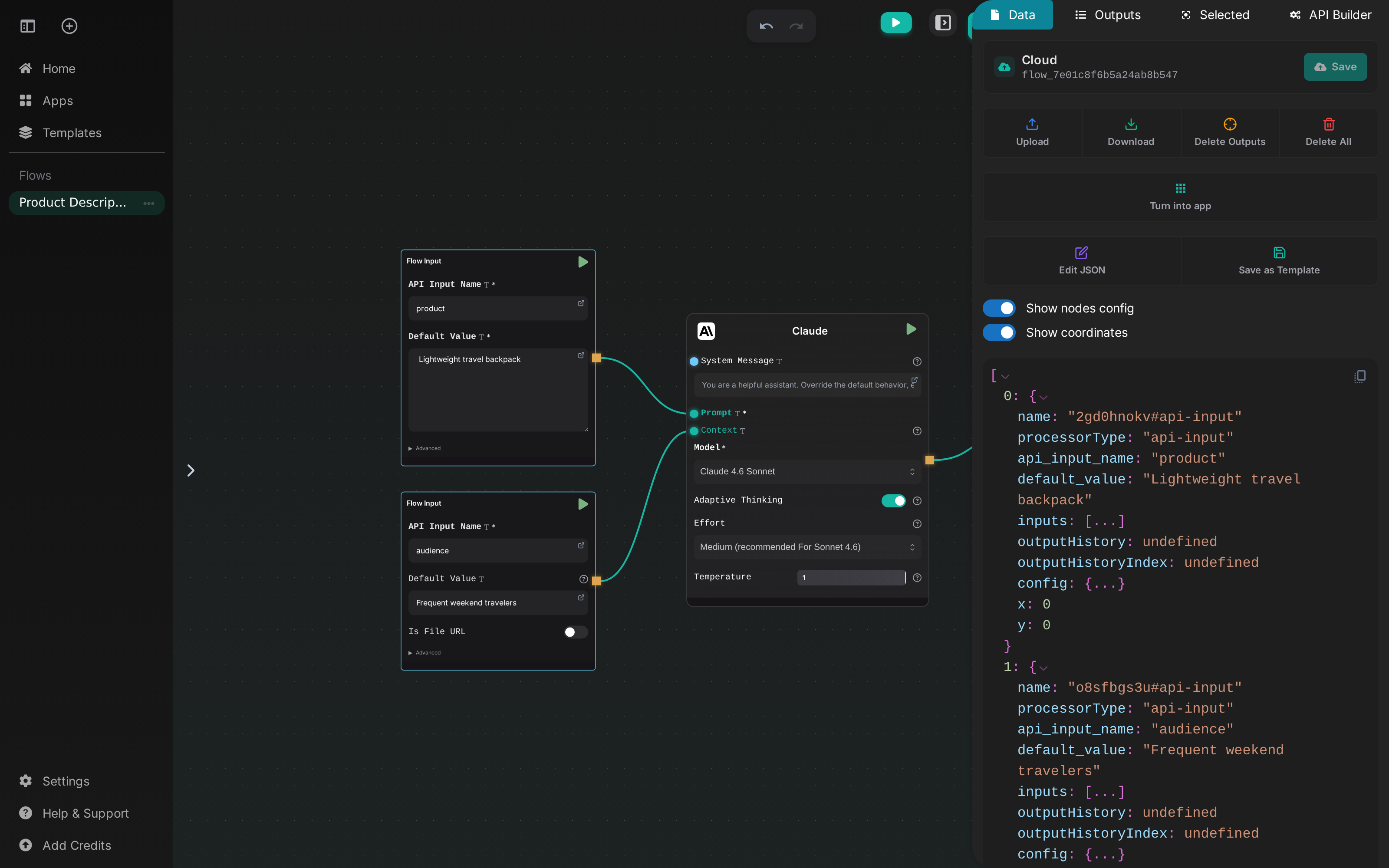
Task: Click the Claude node logo icon
Action: [706, 331]
